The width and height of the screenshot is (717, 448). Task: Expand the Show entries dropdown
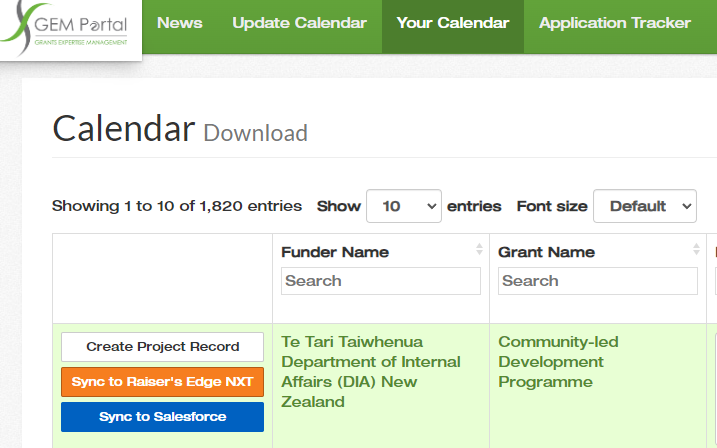coord(404,206)
